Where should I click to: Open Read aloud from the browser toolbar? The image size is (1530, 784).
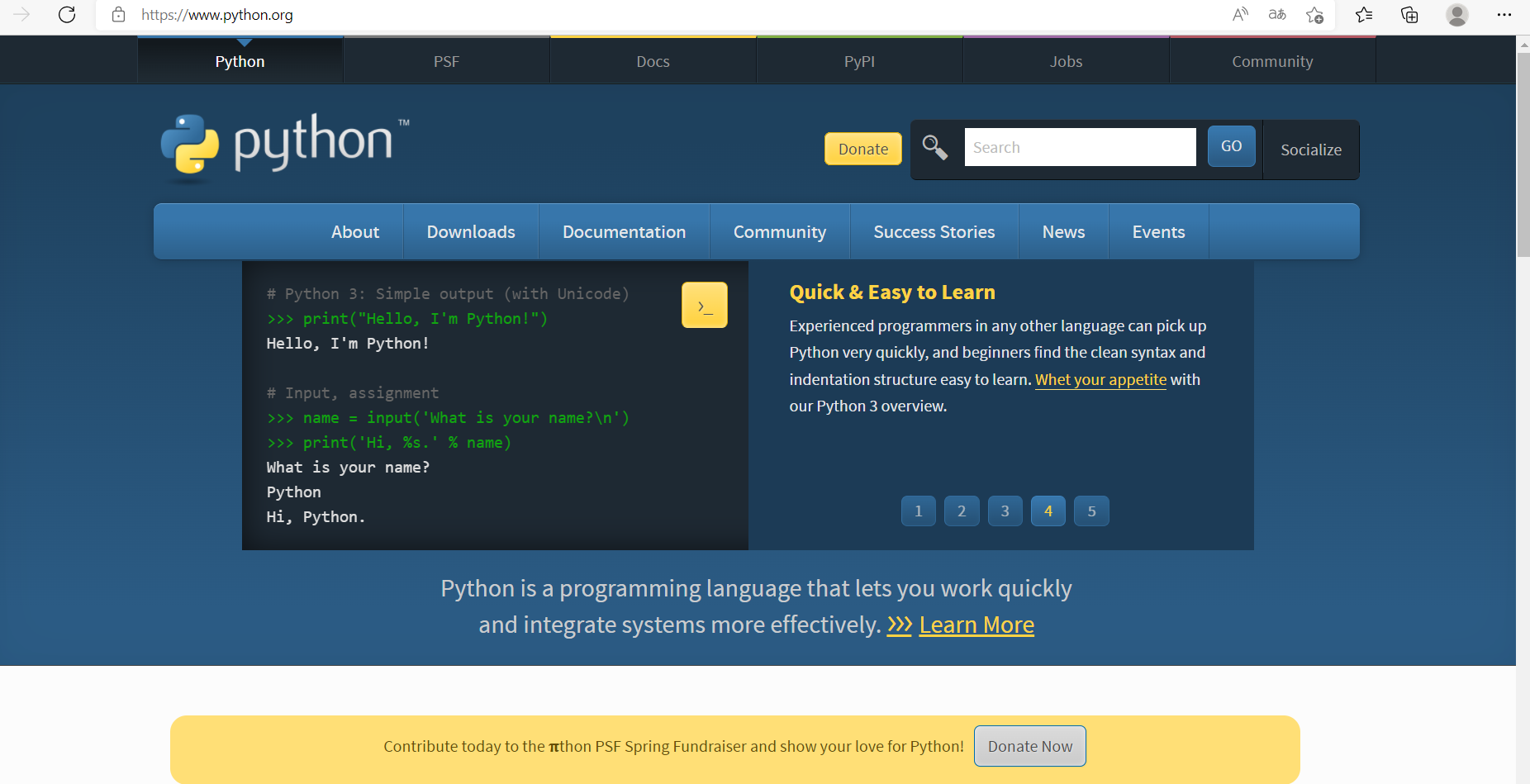pos(1239,15)
